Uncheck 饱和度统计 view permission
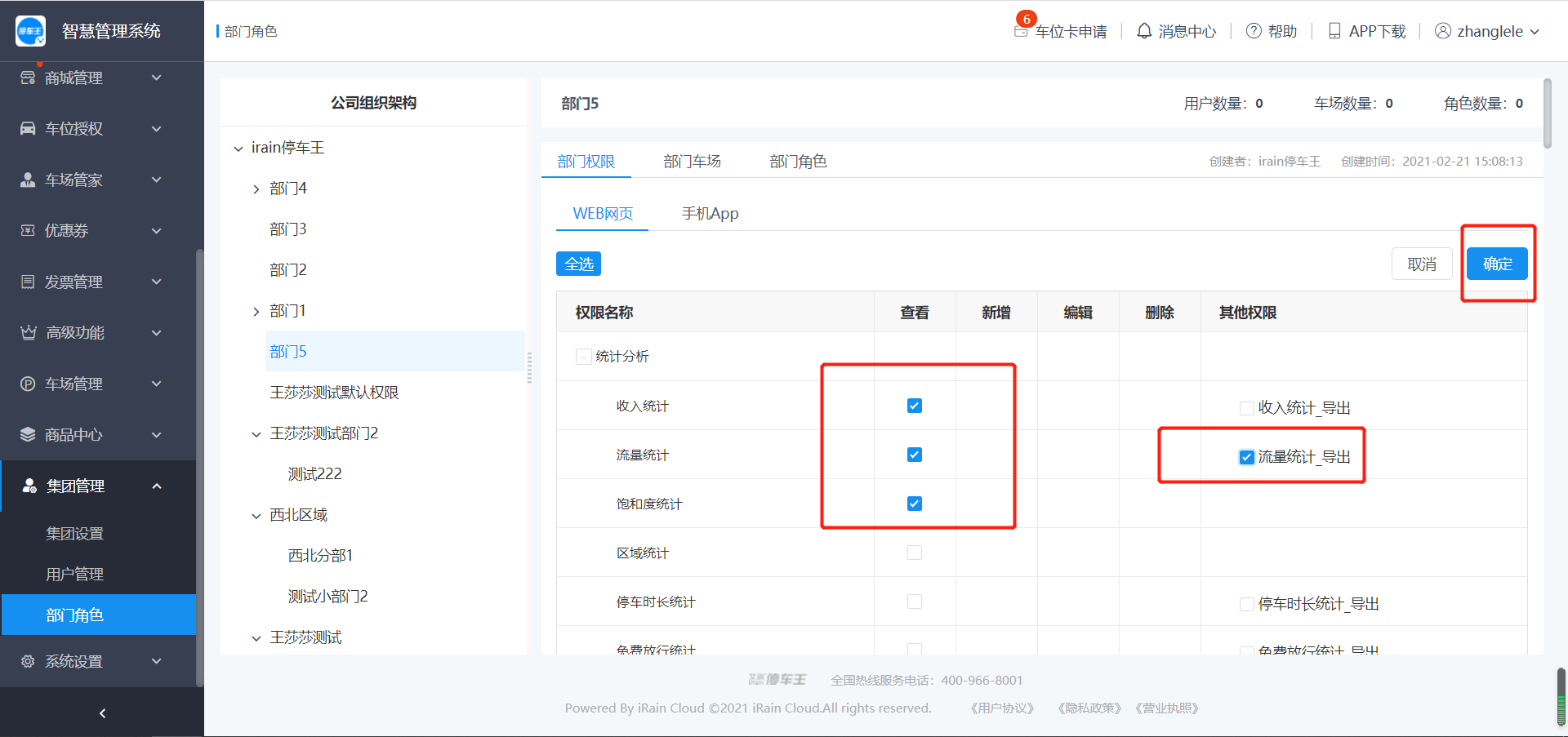This screenshot has width=1568, height=737. (915, 504)
